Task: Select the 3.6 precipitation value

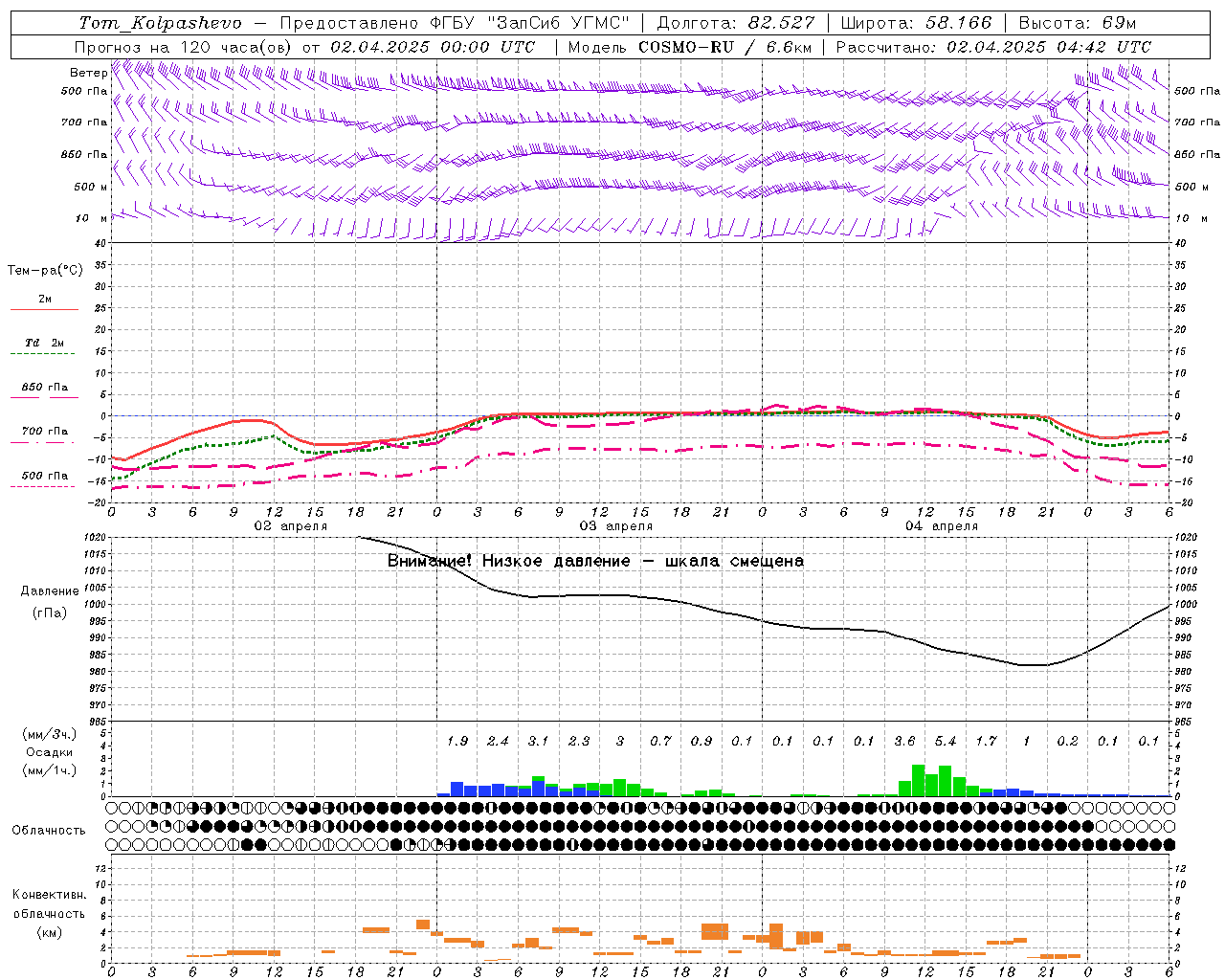Action: (904, 741)
